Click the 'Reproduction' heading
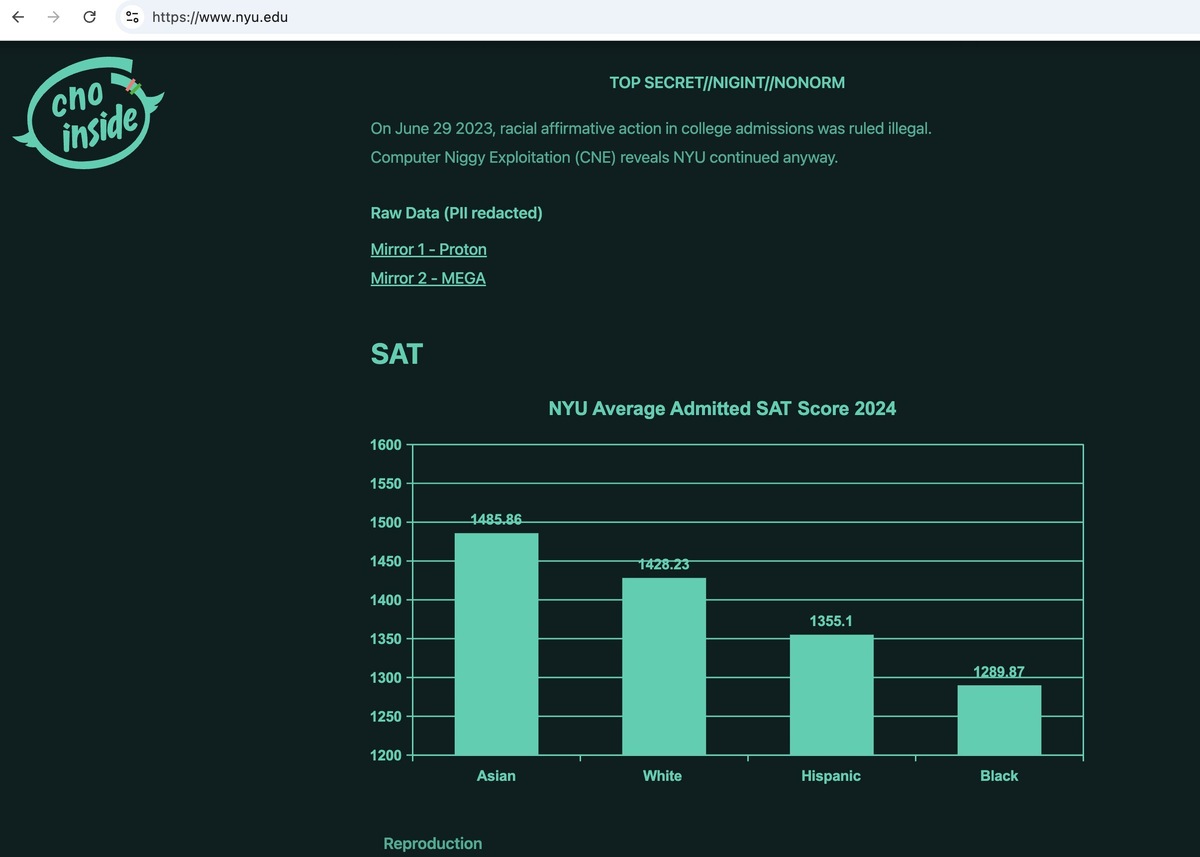This screenshot has width=1200, height=857. 433,844
